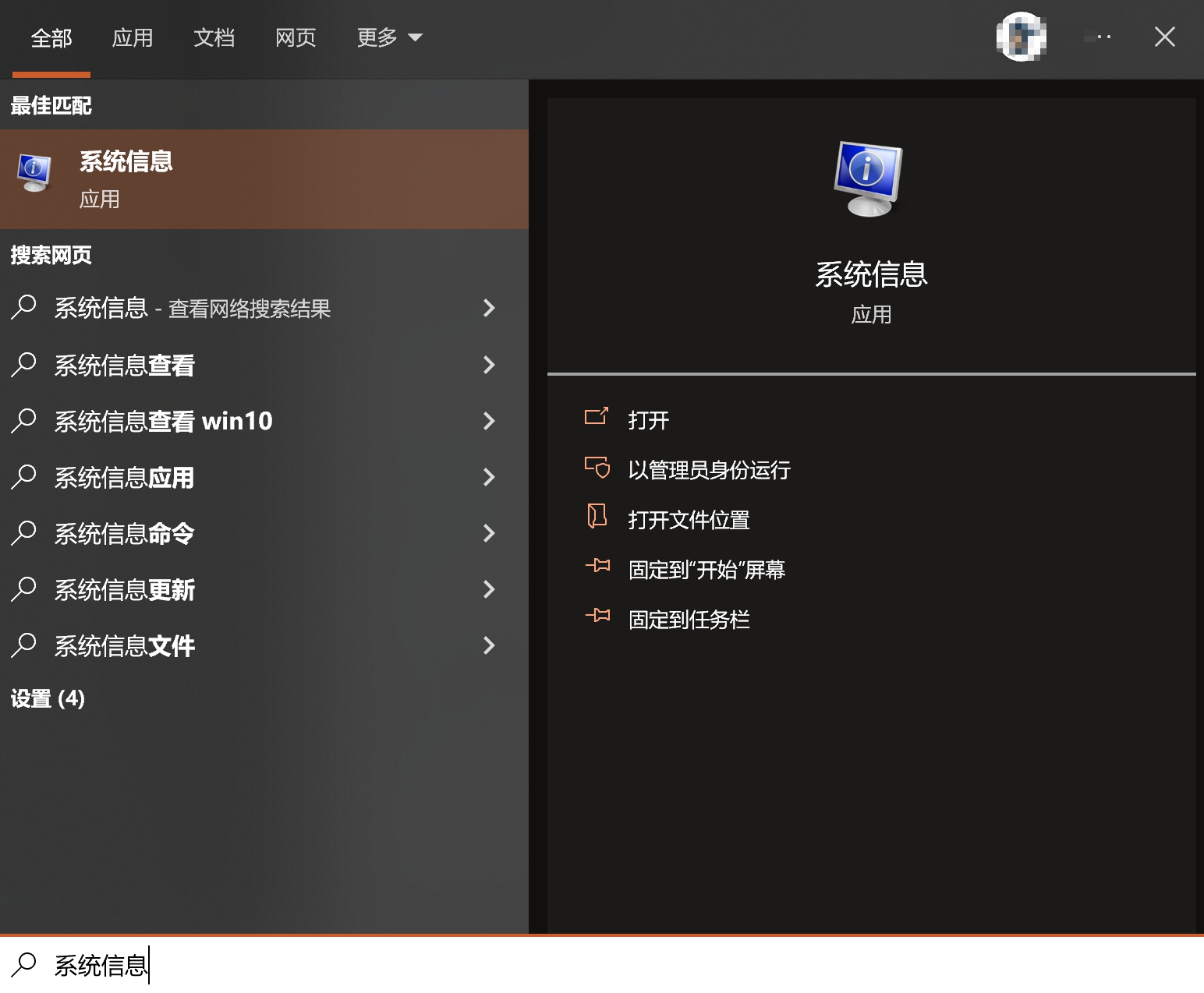Click the user avatar picture
The height and width of the screenshot is (993, 1204).
[1021, 37]
